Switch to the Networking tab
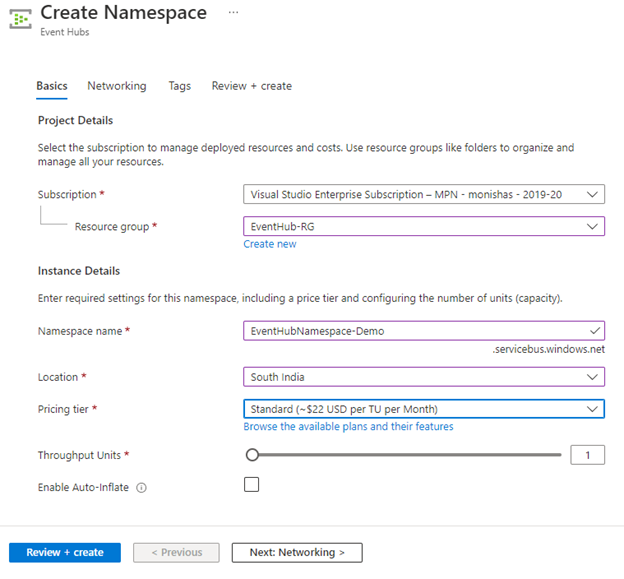 117,86
